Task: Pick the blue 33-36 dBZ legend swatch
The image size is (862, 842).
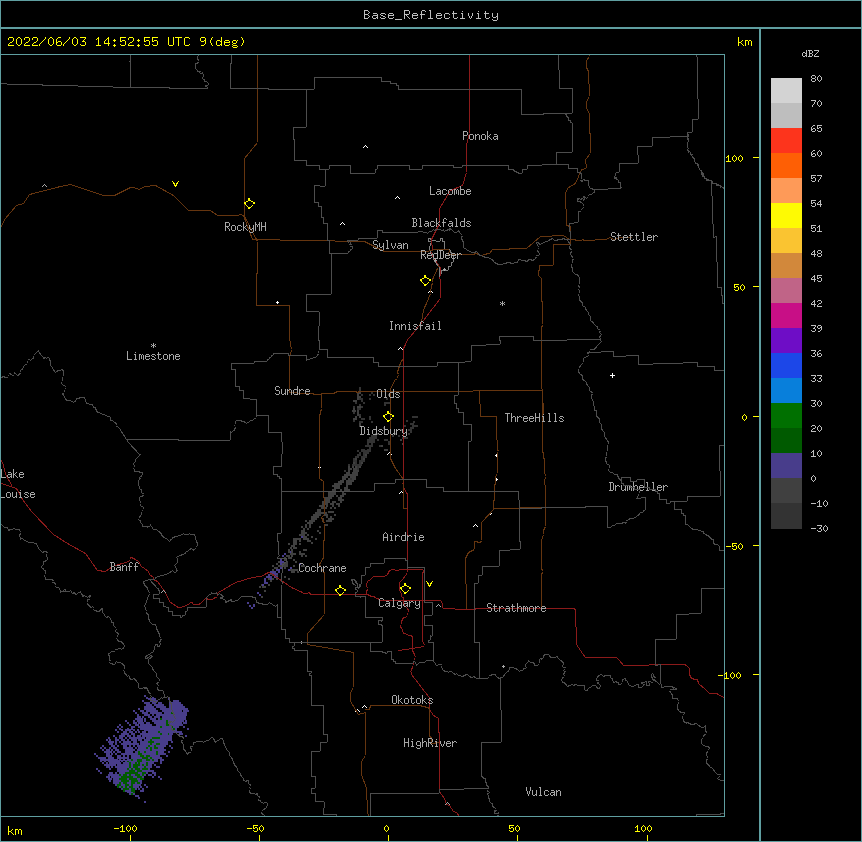Action: coord(786,365)
